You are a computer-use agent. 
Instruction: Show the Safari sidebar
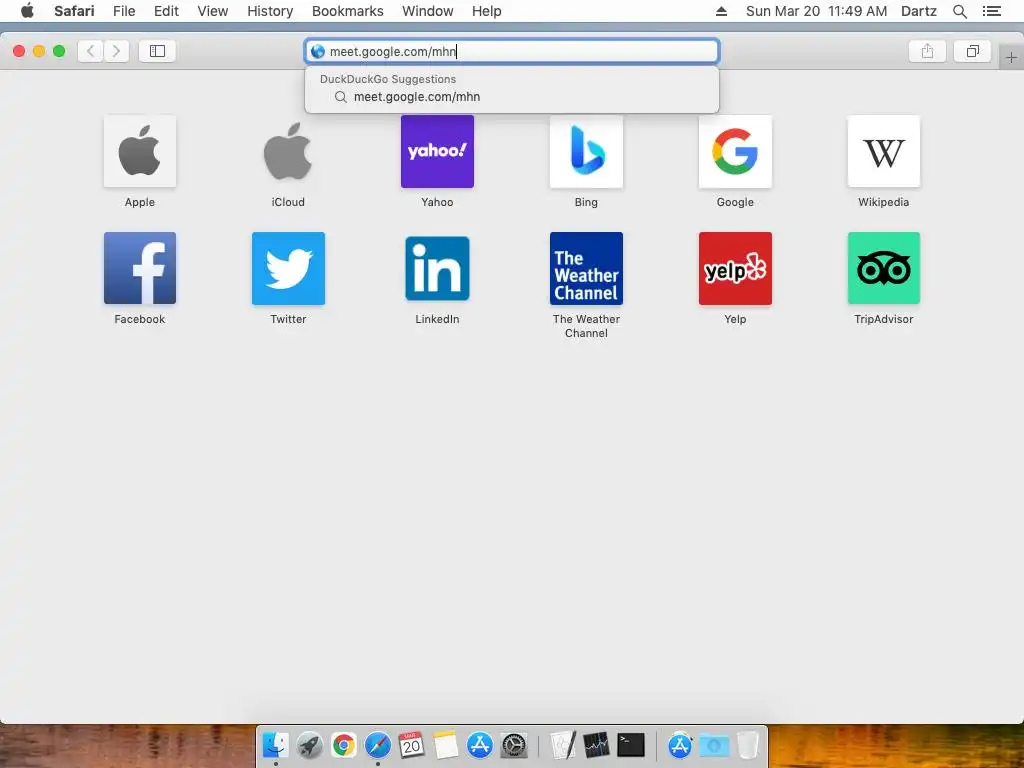(157, 51)
